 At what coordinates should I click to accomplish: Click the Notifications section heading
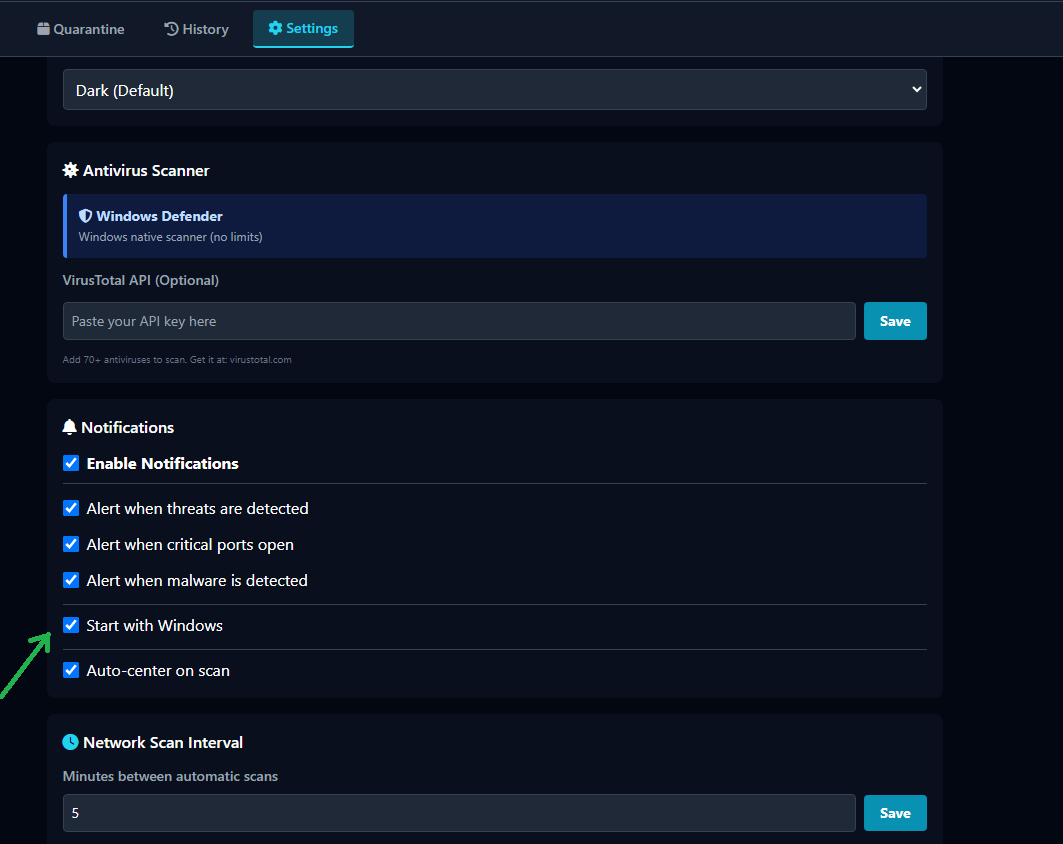click(127, 427)
